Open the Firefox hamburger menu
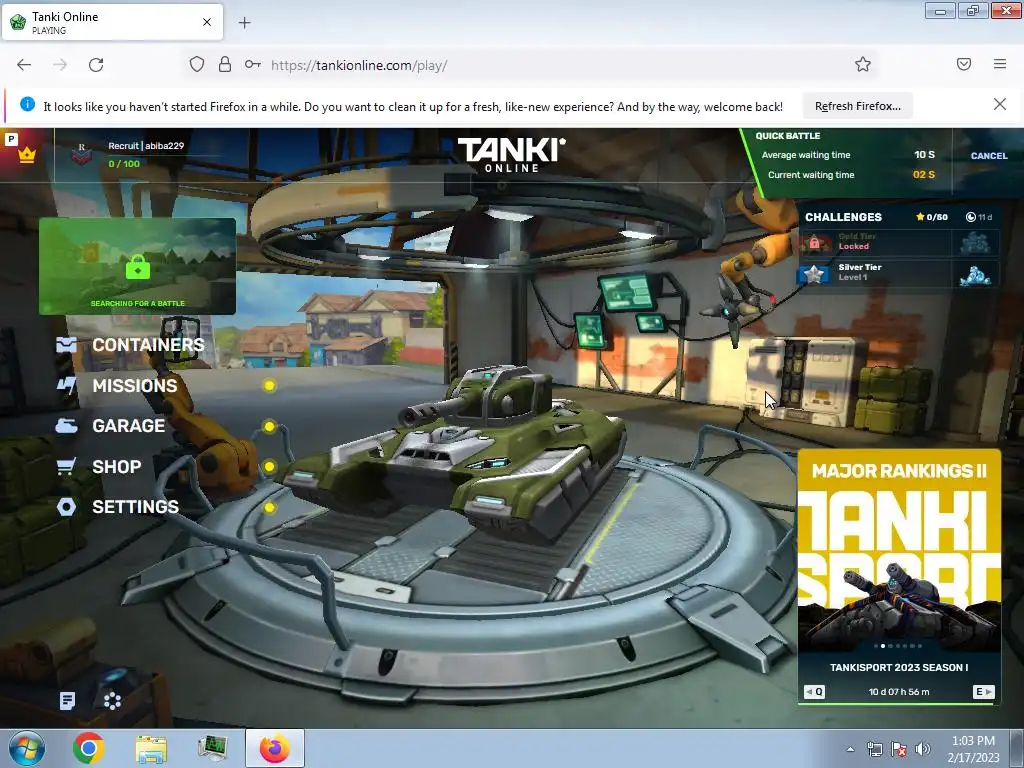 1000,64
